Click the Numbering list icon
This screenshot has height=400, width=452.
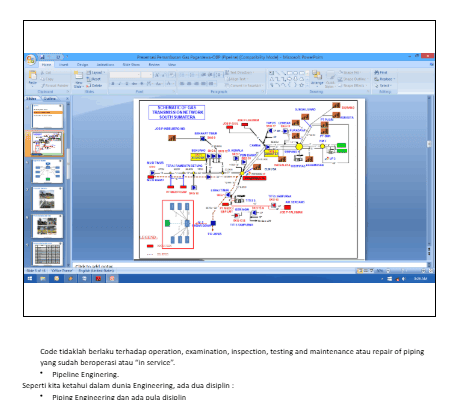click(193, 75)
